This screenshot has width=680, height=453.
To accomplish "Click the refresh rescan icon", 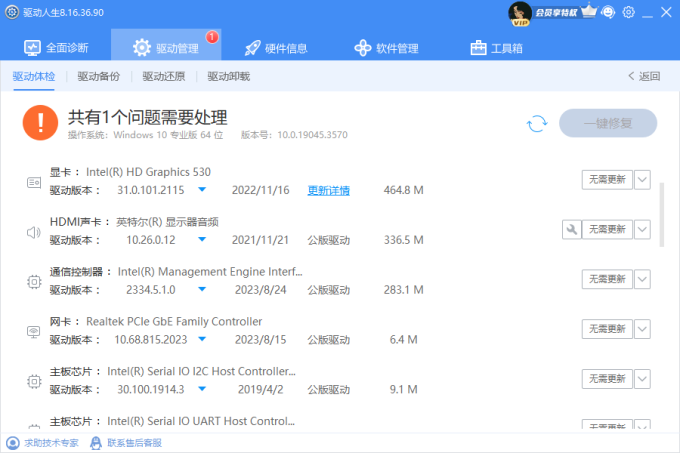I will [x=537, y=124].
